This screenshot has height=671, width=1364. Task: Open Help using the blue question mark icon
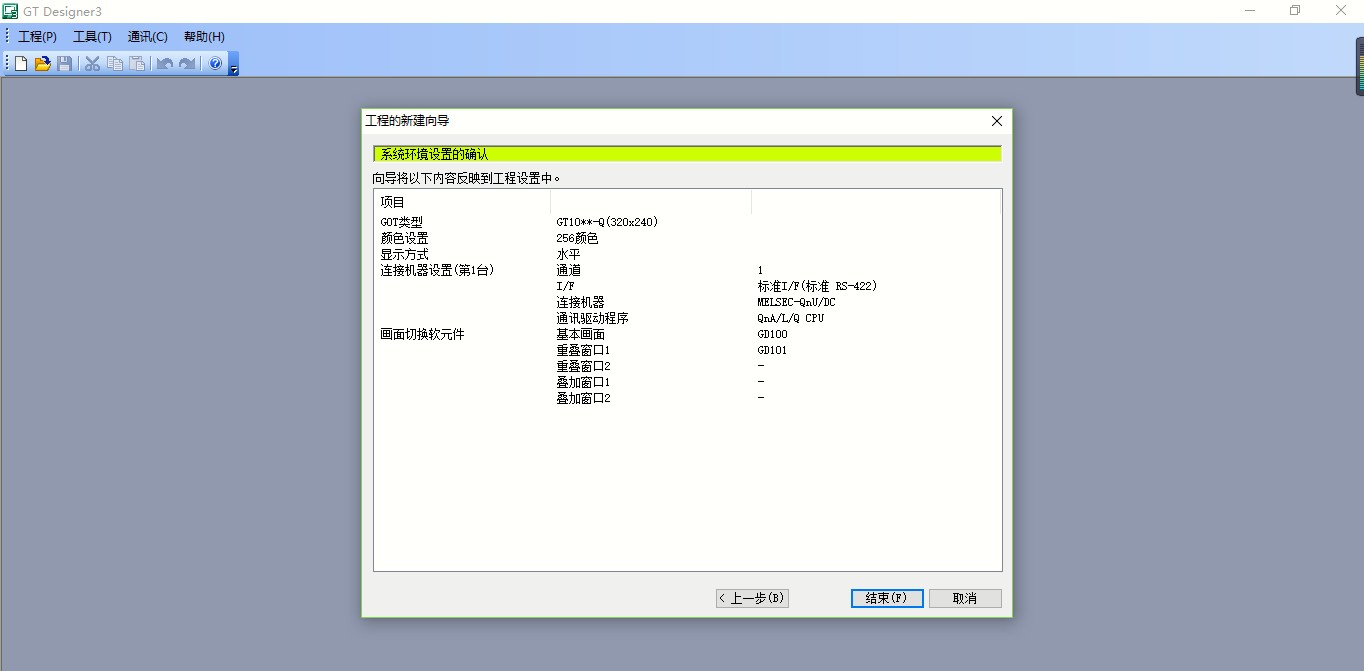coord(214,63)
